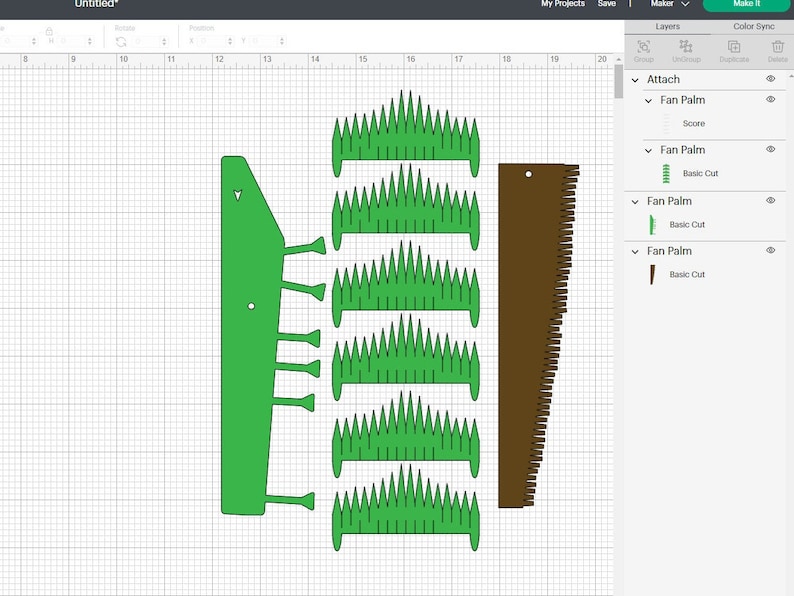Hide the third Fan Palm layer

pyautogui.click(x=771, y=200)
